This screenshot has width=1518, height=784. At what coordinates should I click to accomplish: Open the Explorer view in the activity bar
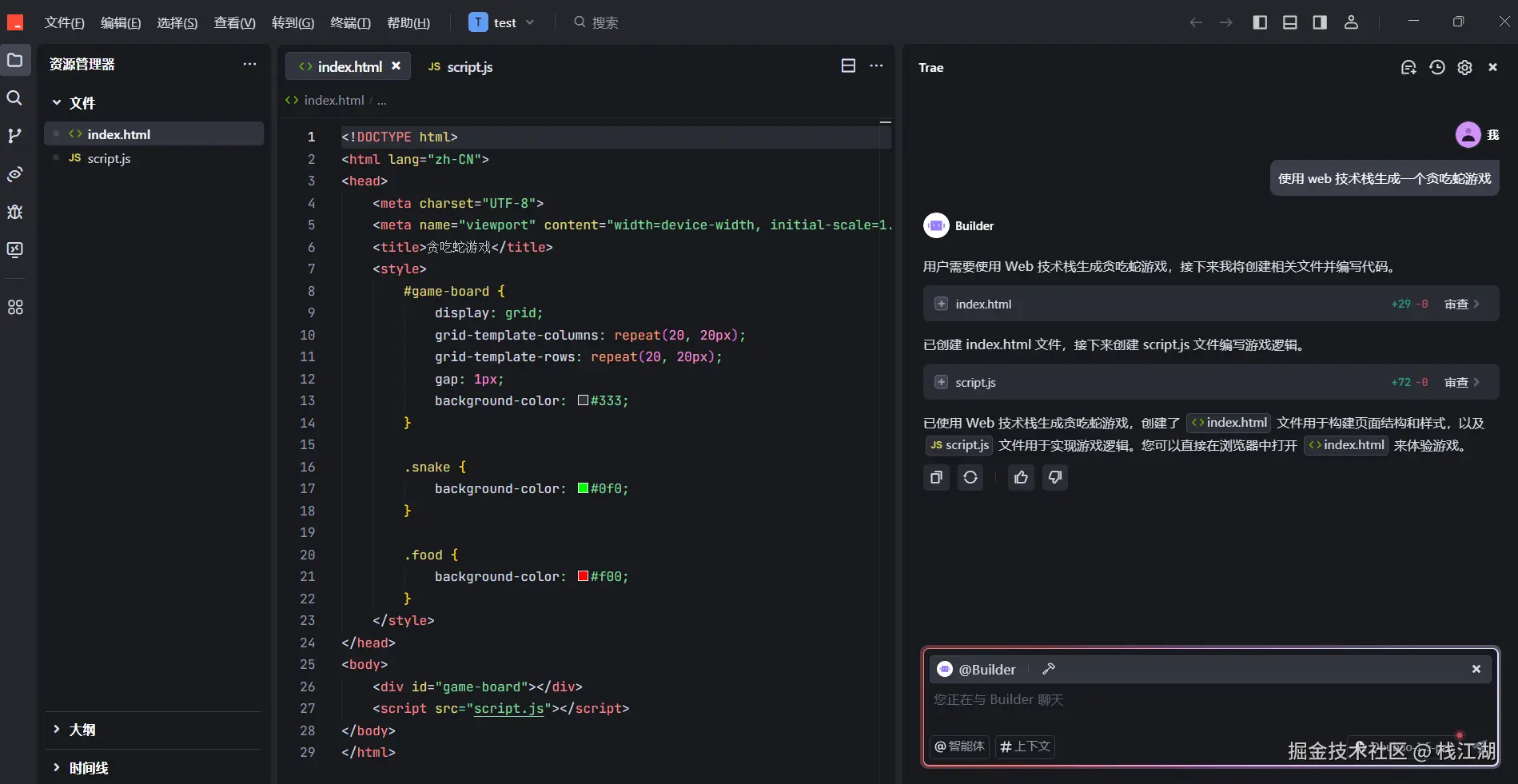tap(15, 60)
